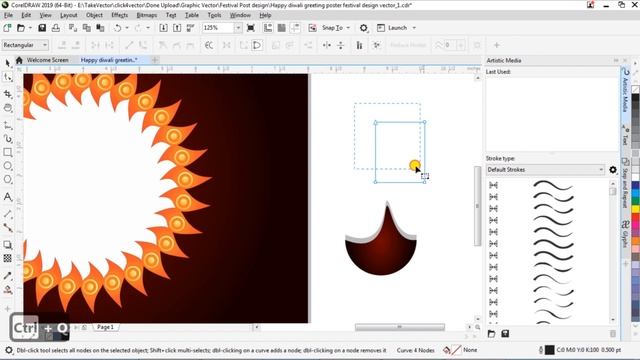
Task: Select the Parallel Dimension line tool
Action: pyautogui.click(x=7, y=214)
